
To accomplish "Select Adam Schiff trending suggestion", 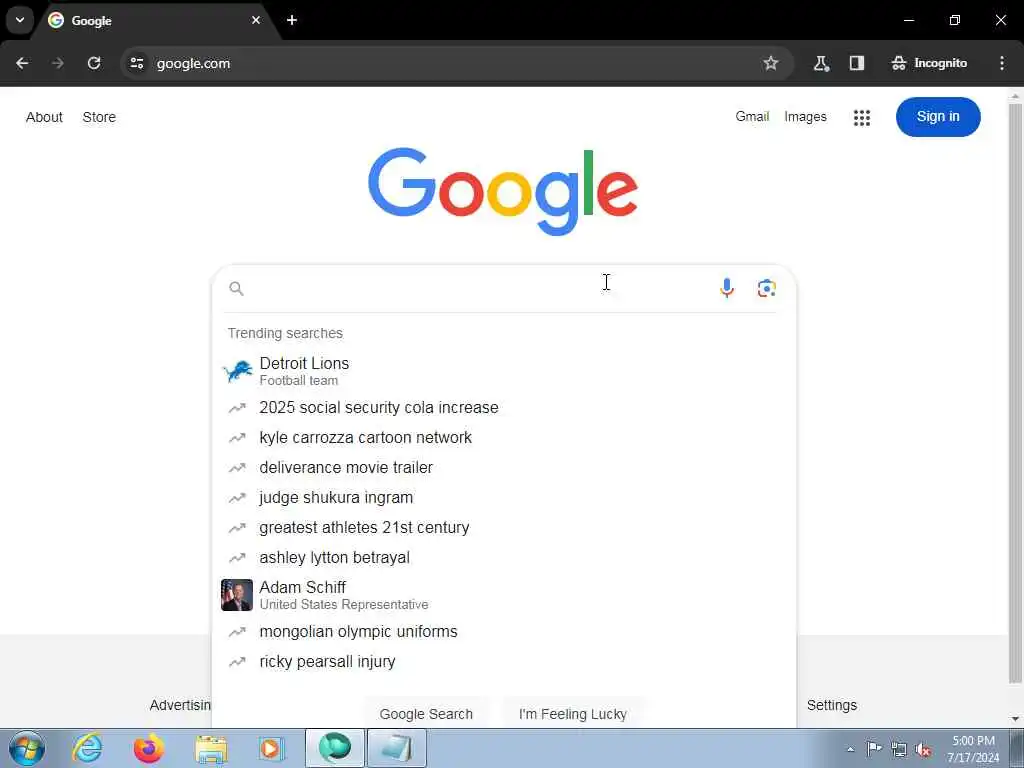I will point(504,595).
